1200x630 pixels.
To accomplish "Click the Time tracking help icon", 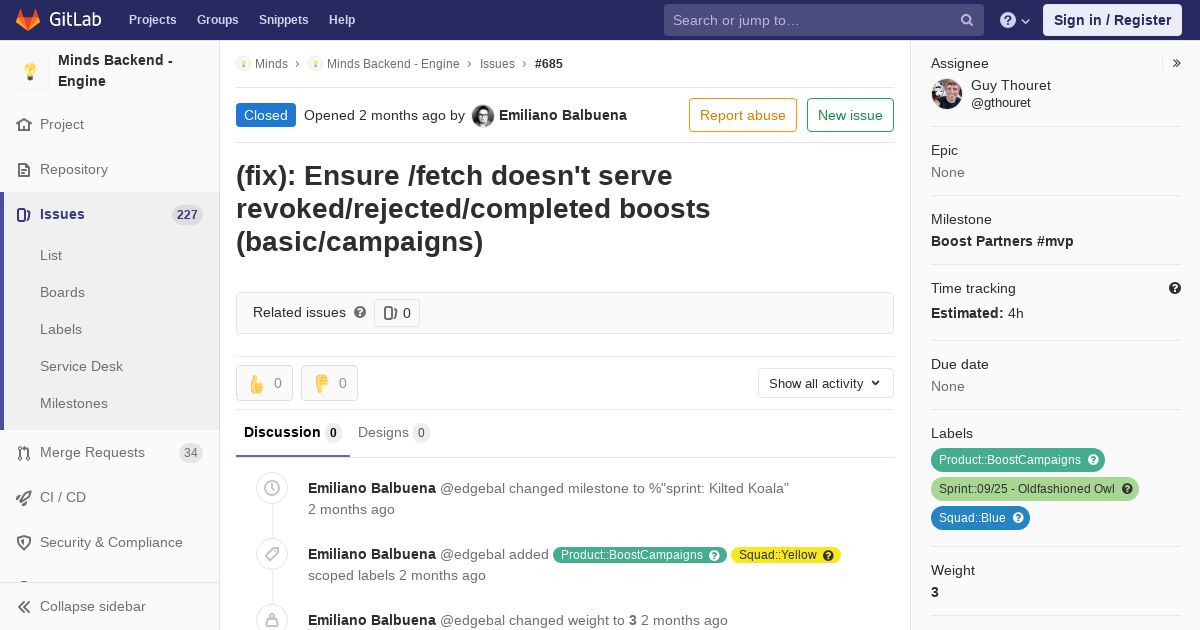I will (x=1175, y=288).
